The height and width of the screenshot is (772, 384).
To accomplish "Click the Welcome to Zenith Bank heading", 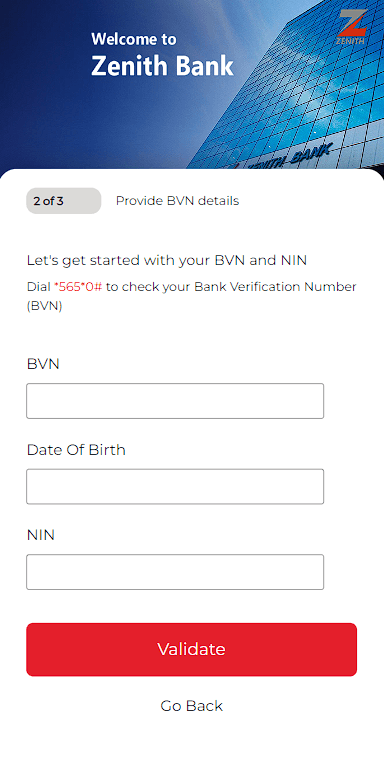I will click(162, 54).
